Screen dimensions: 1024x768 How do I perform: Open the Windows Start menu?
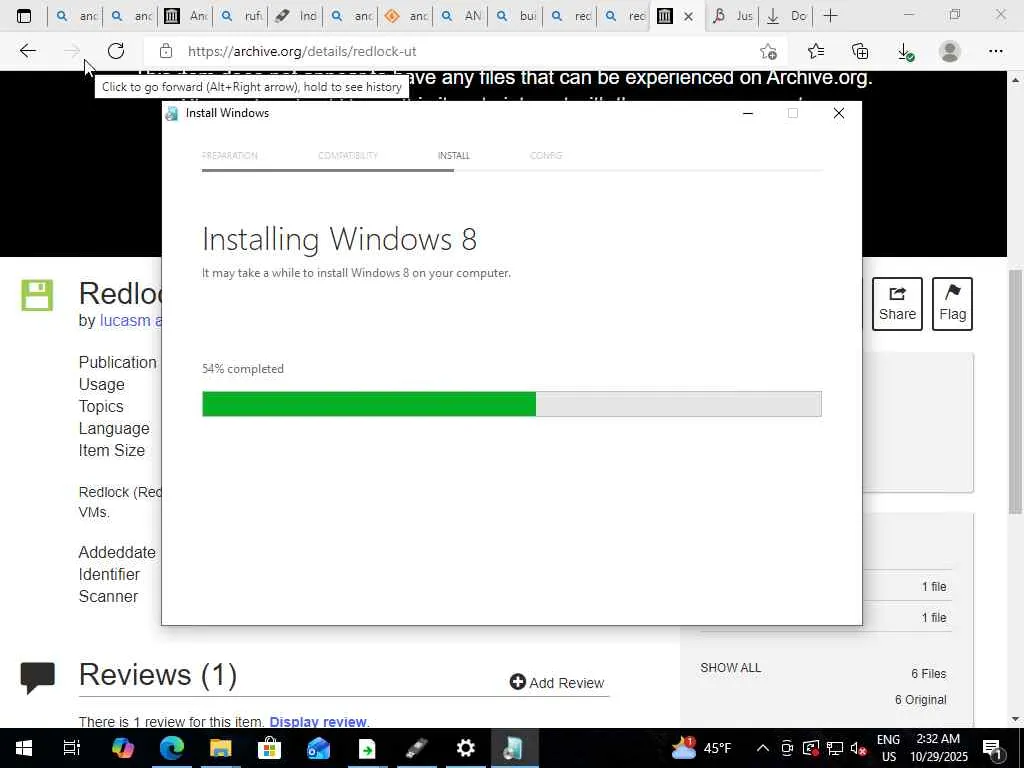click(24, 748)
